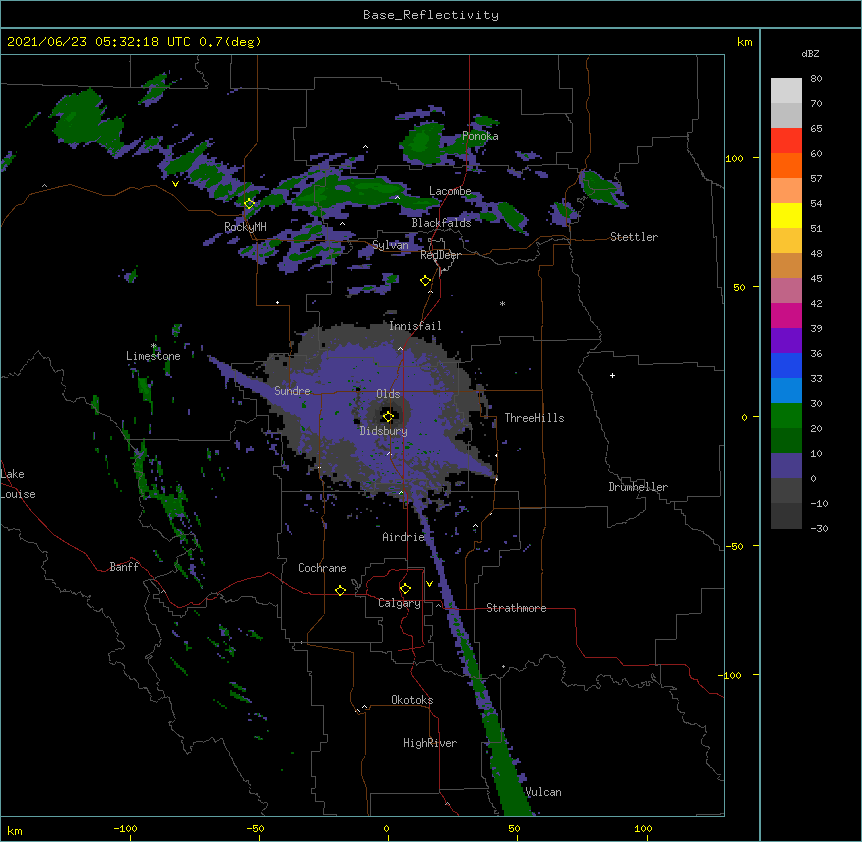Image resolution: width=862 pixels, height=842 pixels.
Task: Click the yellow radar site marker at Didsbury
Action: (388, 417)
